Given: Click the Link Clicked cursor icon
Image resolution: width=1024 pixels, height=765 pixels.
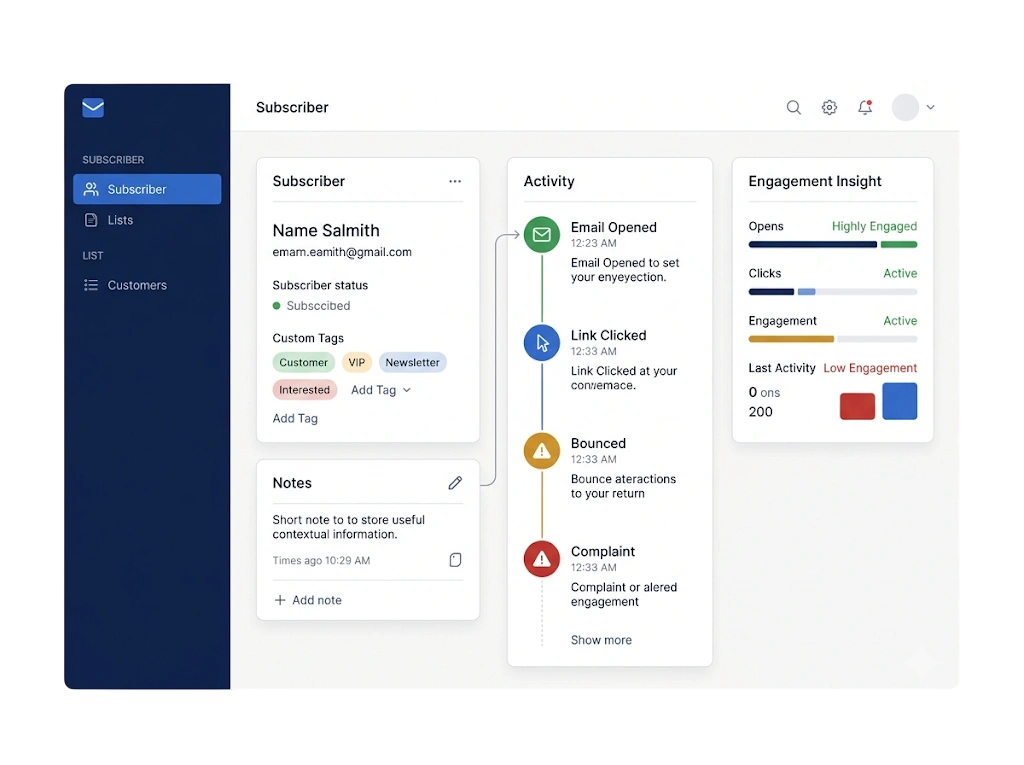Looking at the screenshot, I should [x=541, y=342].
